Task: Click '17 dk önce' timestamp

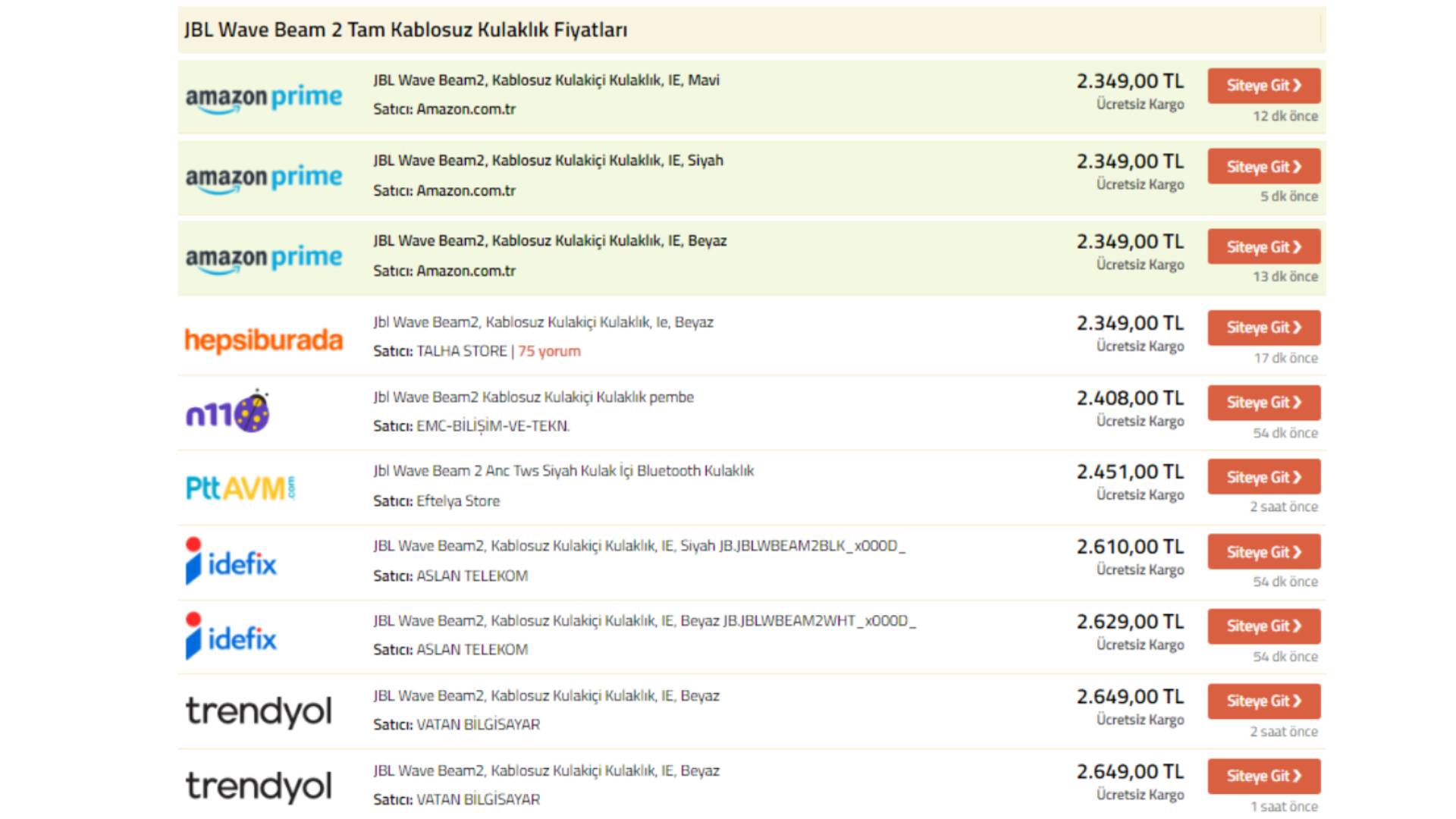Action: (x=1285, y=358)
